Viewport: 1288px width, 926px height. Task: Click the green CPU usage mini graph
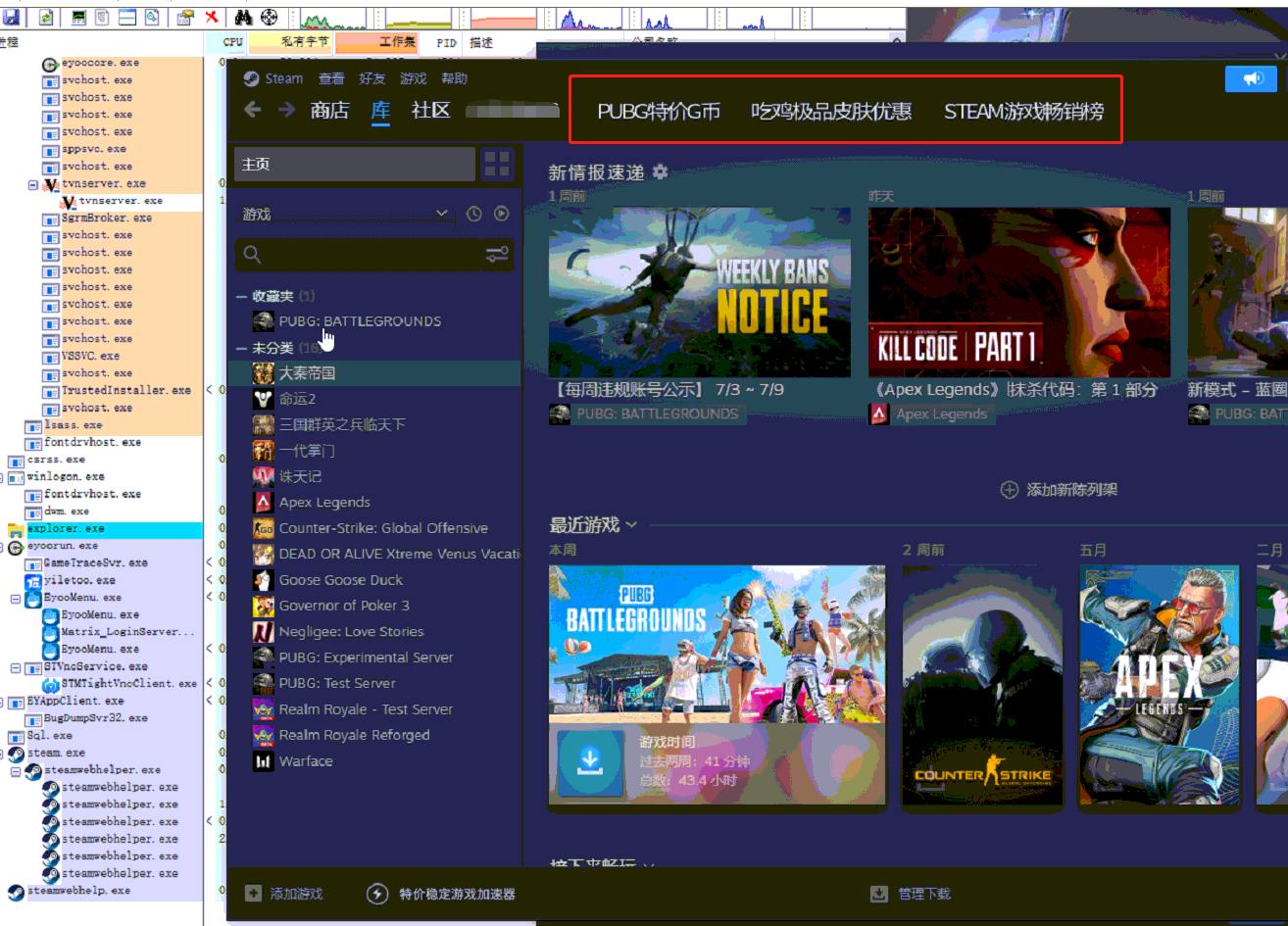point(333,18)
